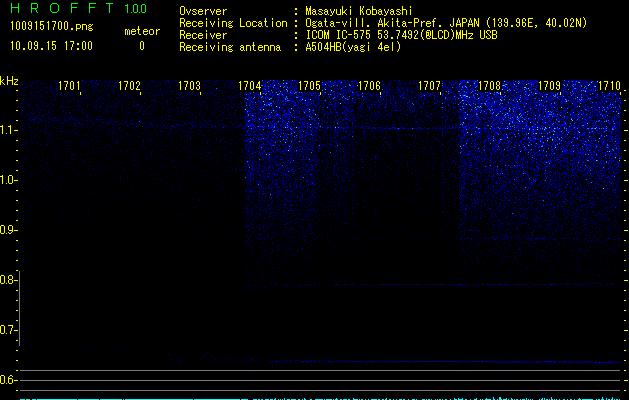Click the A504HB(yagi 4el) antenna value
629x400 pixels.
pyautogui.click(x=353, y=47)
